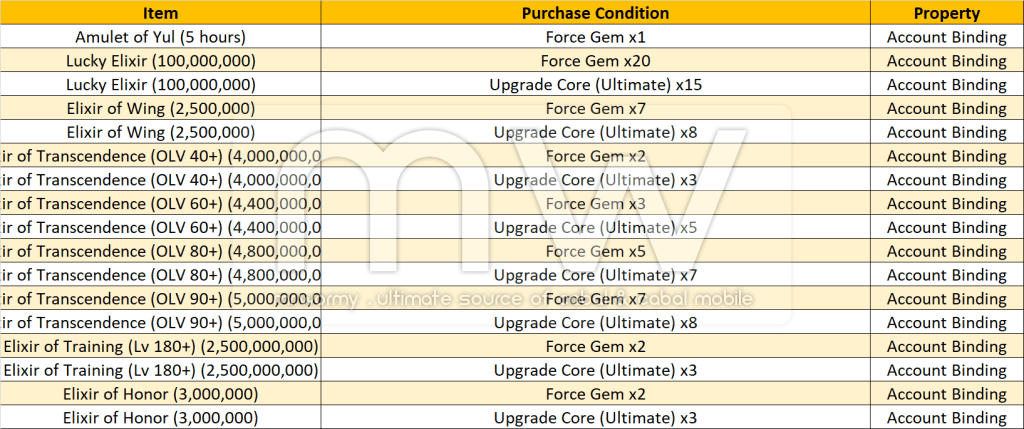Click the Force Gem x20 cell
1024x429 pixels.
pos(595,61)
